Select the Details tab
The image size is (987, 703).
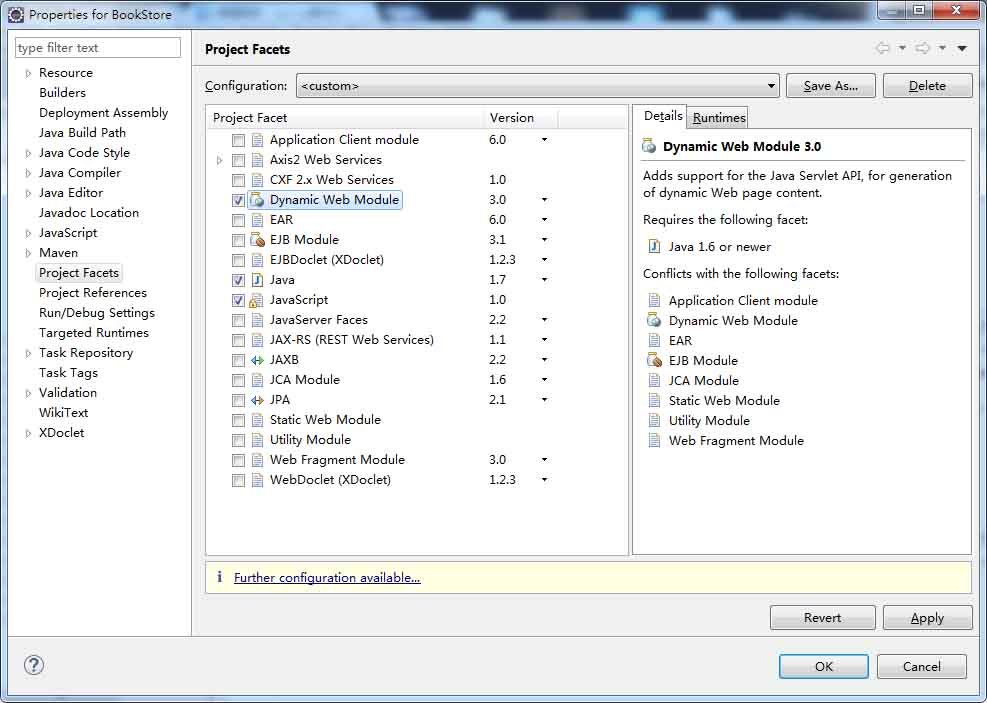coord(663,116)
